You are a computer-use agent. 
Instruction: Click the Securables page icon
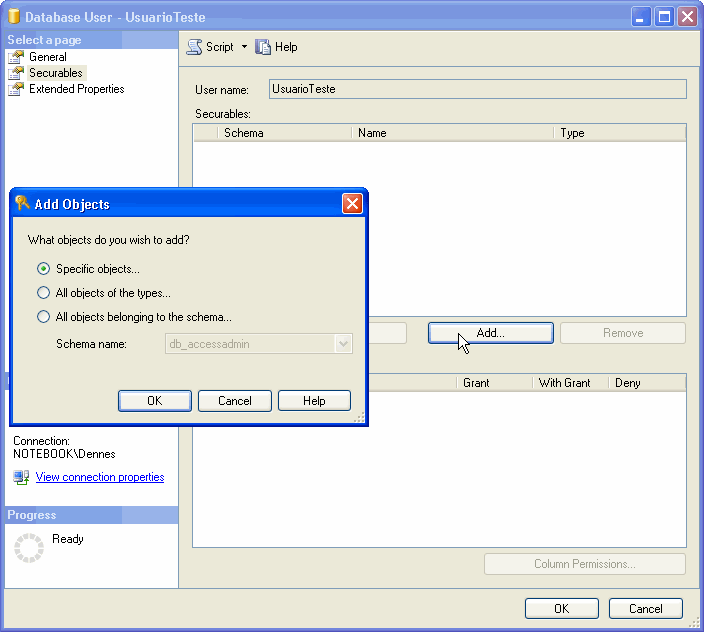coord(16,73)
